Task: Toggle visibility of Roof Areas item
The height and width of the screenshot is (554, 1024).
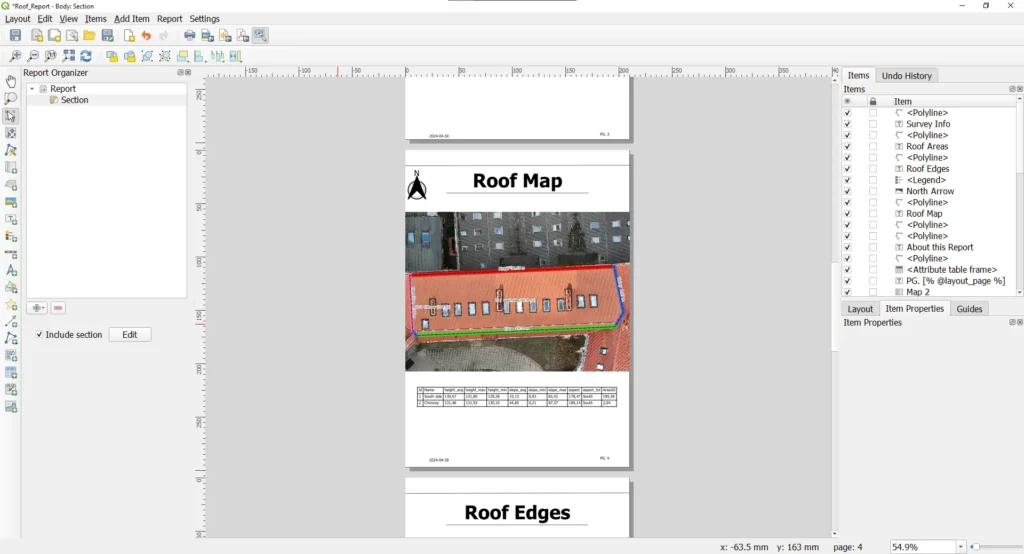Action: pyautogui.click(x=847, y=146)
